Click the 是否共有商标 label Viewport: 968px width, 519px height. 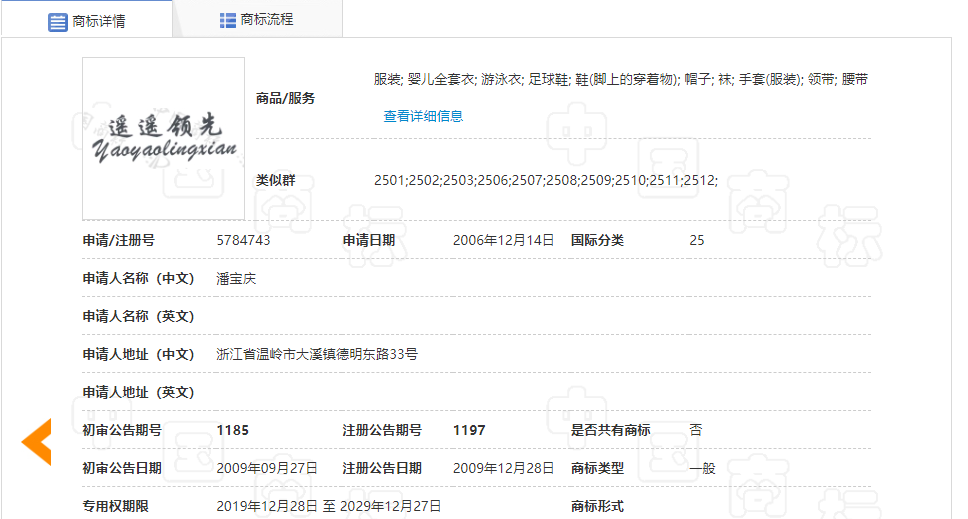point(611,430)
